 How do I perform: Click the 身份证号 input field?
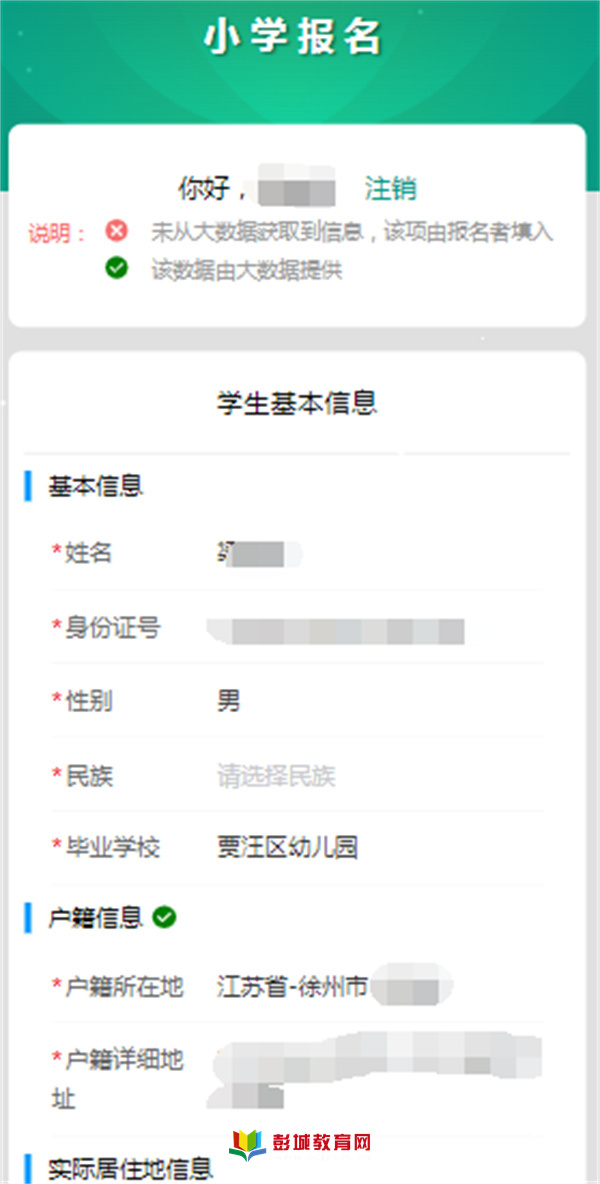tap(375, 629)
